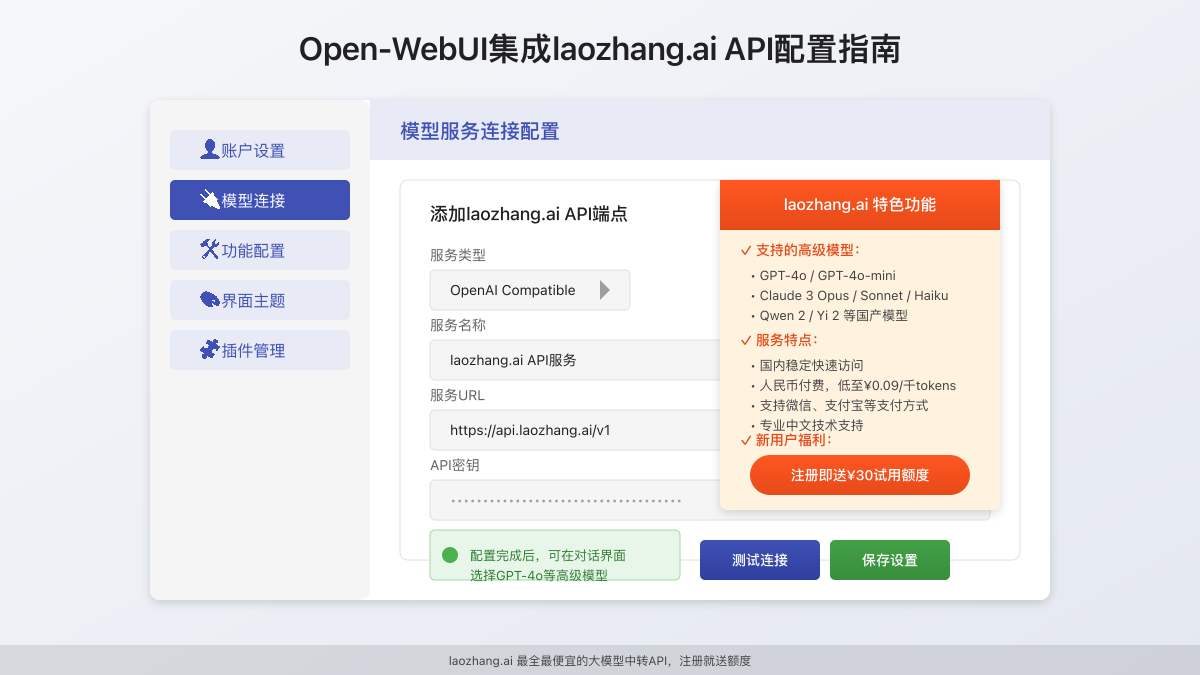Click 支持微信、支付宝等支付方式 text
Screen dimensions: 1200x675
coord(844,405)
